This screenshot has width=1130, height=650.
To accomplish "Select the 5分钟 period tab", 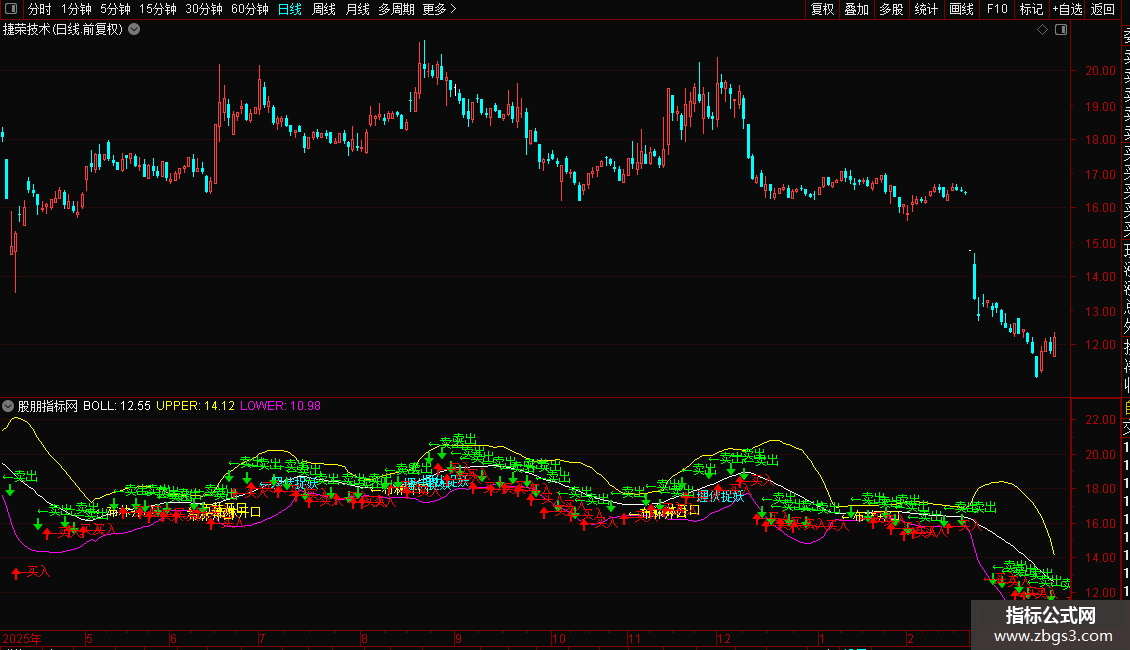I will click(115, 9).
